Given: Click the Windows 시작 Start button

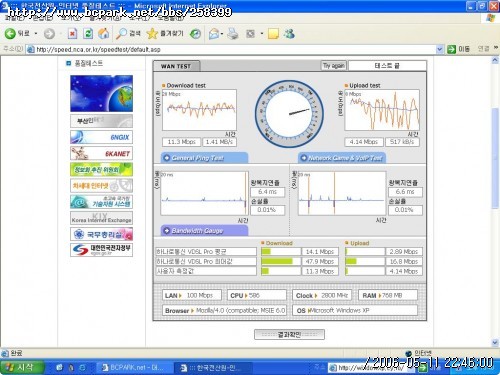Looking at the screenshot, I should click(x=22, y=368).
